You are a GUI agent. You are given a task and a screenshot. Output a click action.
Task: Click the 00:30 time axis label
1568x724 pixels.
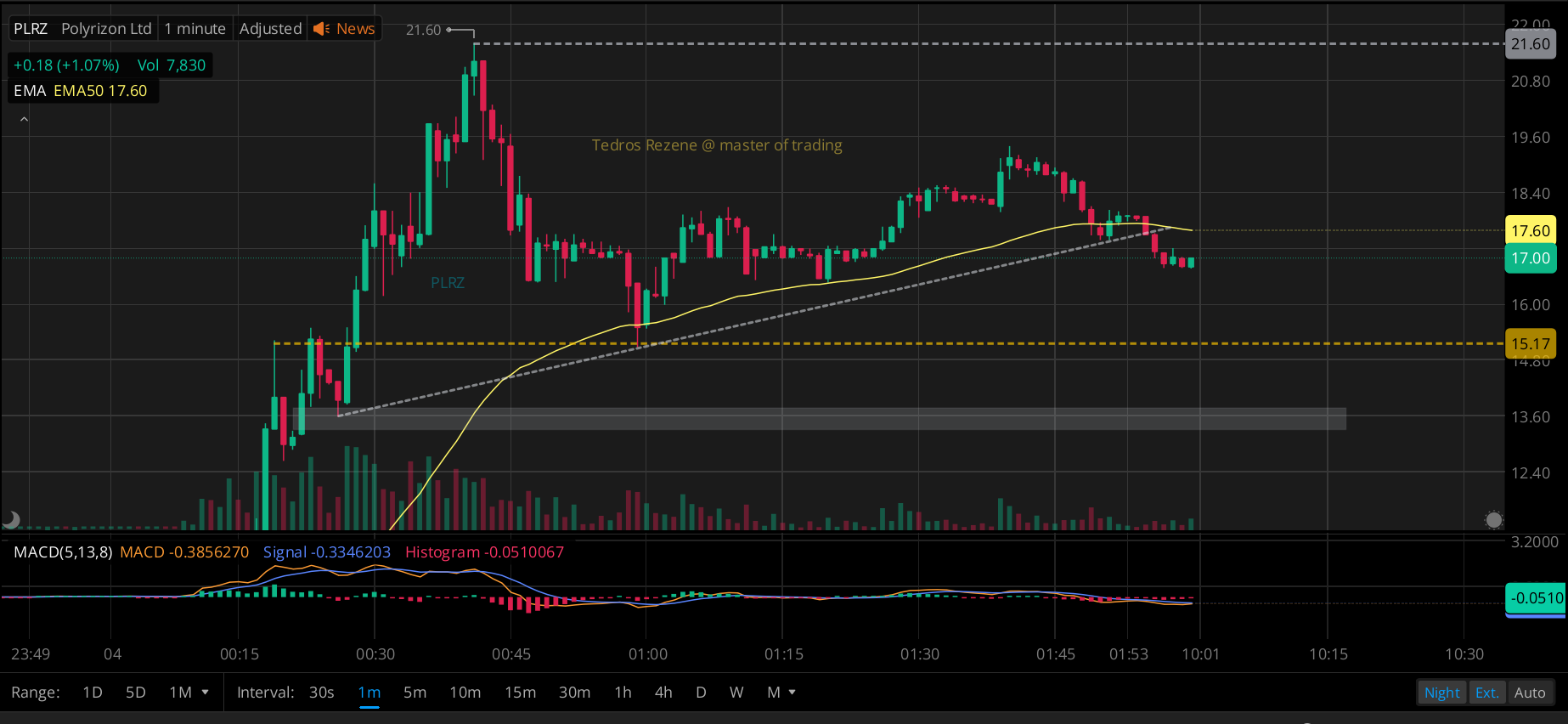pos(375,654)
